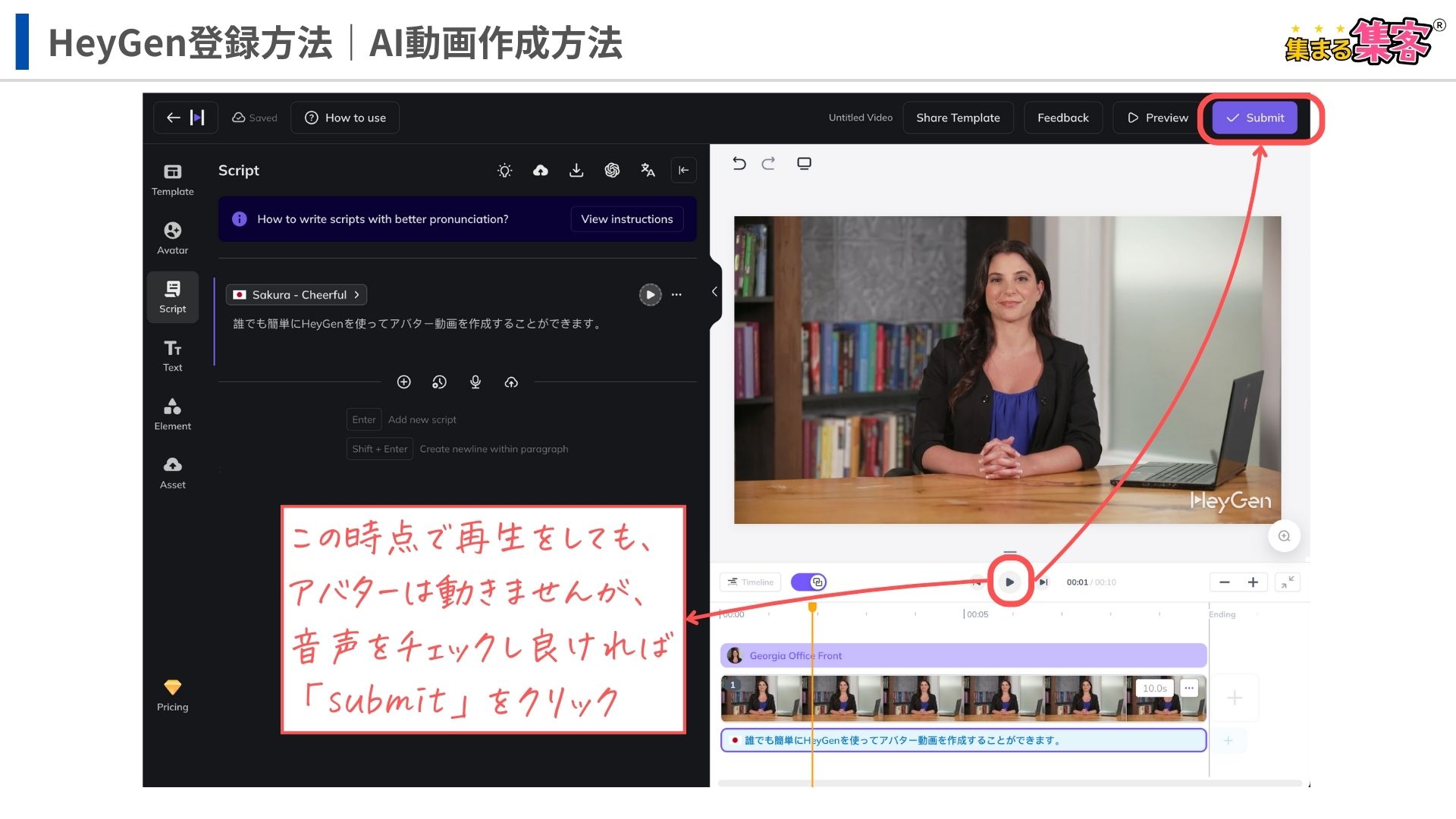Screen dimensions: 1456x819
Task: Click the Untitled Video title
Action: (860, 118)
